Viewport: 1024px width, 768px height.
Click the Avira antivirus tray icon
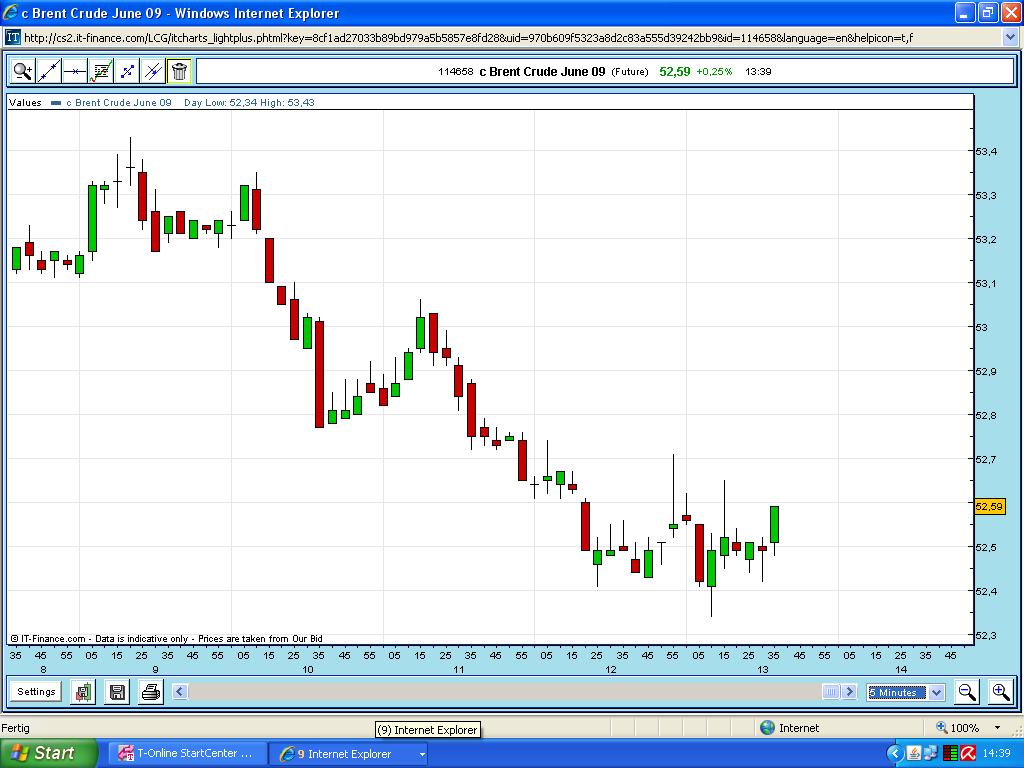coord(968,754)
